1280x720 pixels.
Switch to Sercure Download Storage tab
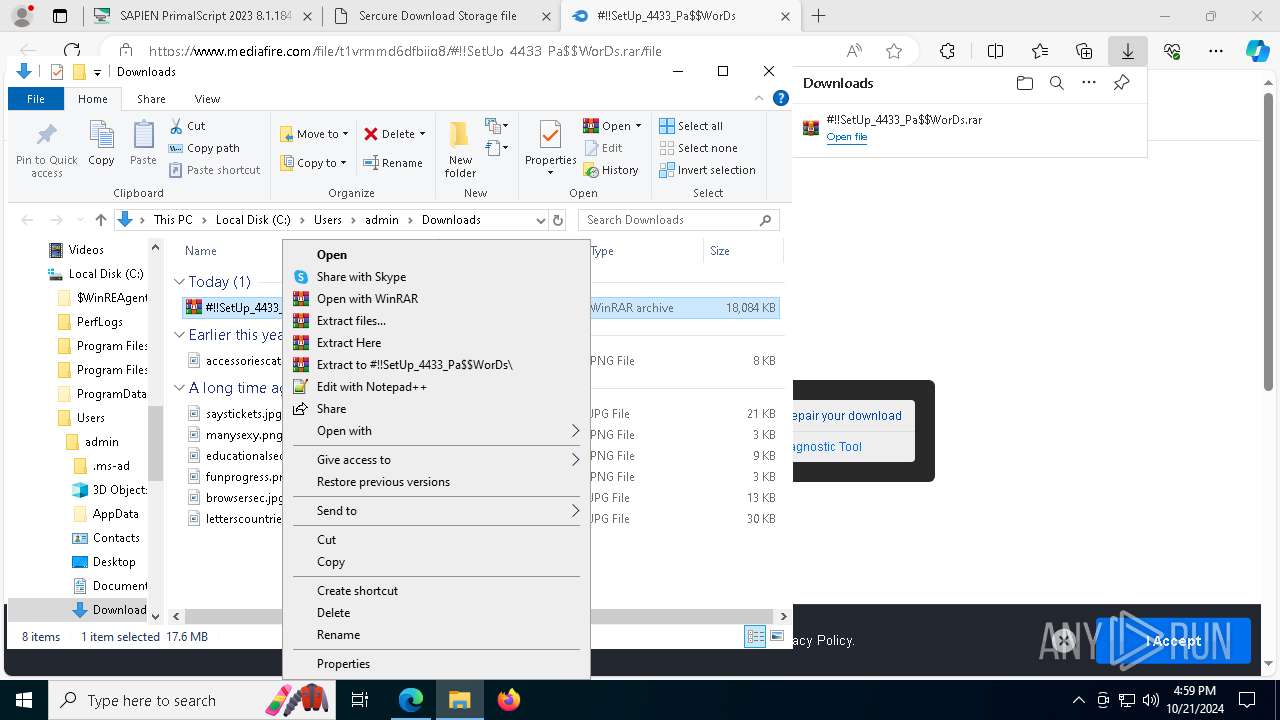pos(438,16)
